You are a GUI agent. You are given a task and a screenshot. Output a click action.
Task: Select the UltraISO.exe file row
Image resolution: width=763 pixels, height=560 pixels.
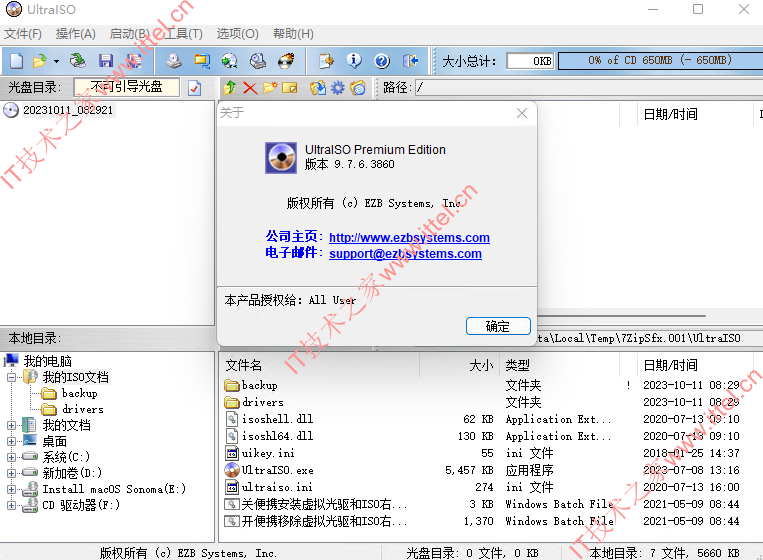tap(482, 470)
